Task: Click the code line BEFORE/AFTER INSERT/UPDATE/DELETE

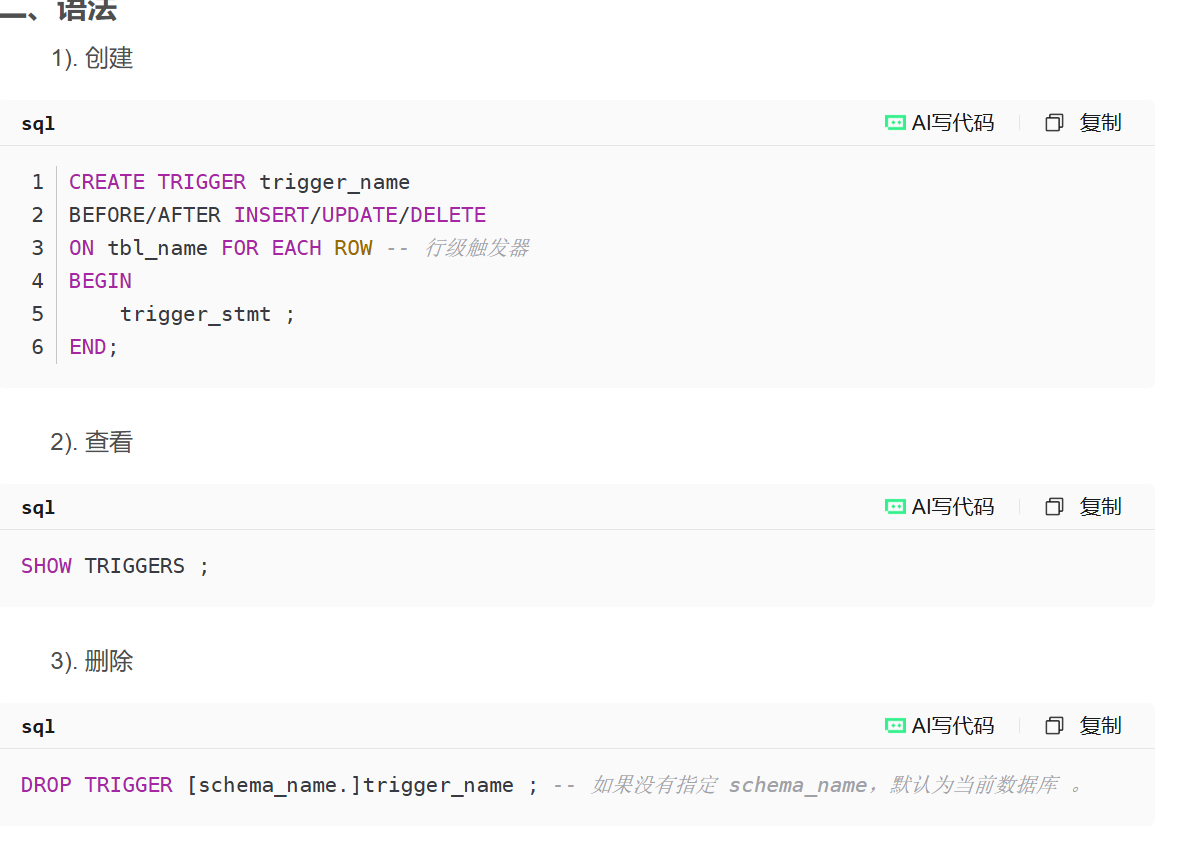Action: click(x=277, y=215)
